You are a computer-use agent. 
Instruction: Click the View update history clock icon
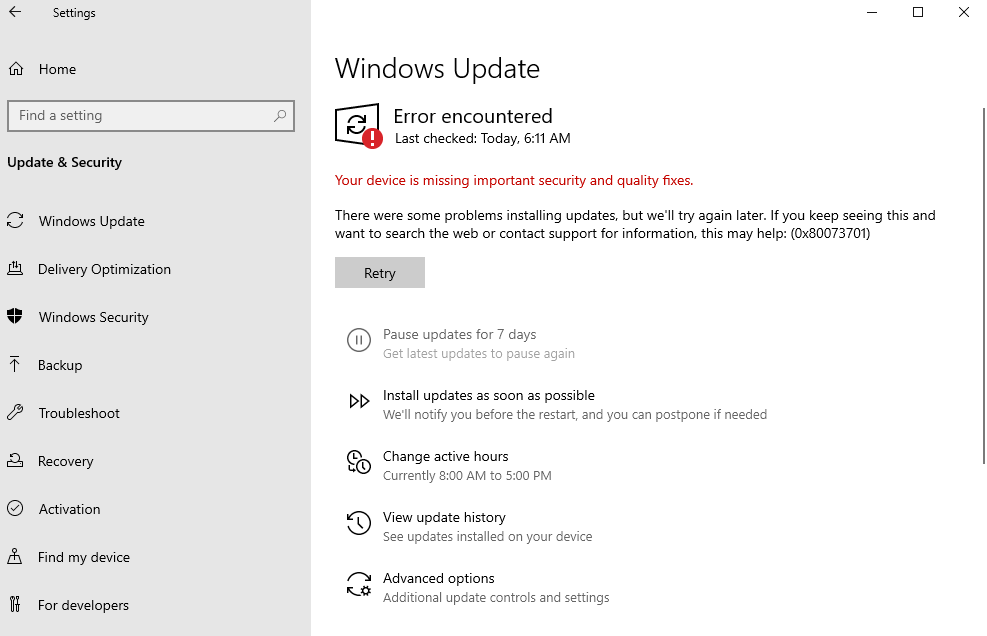[358, 523]
